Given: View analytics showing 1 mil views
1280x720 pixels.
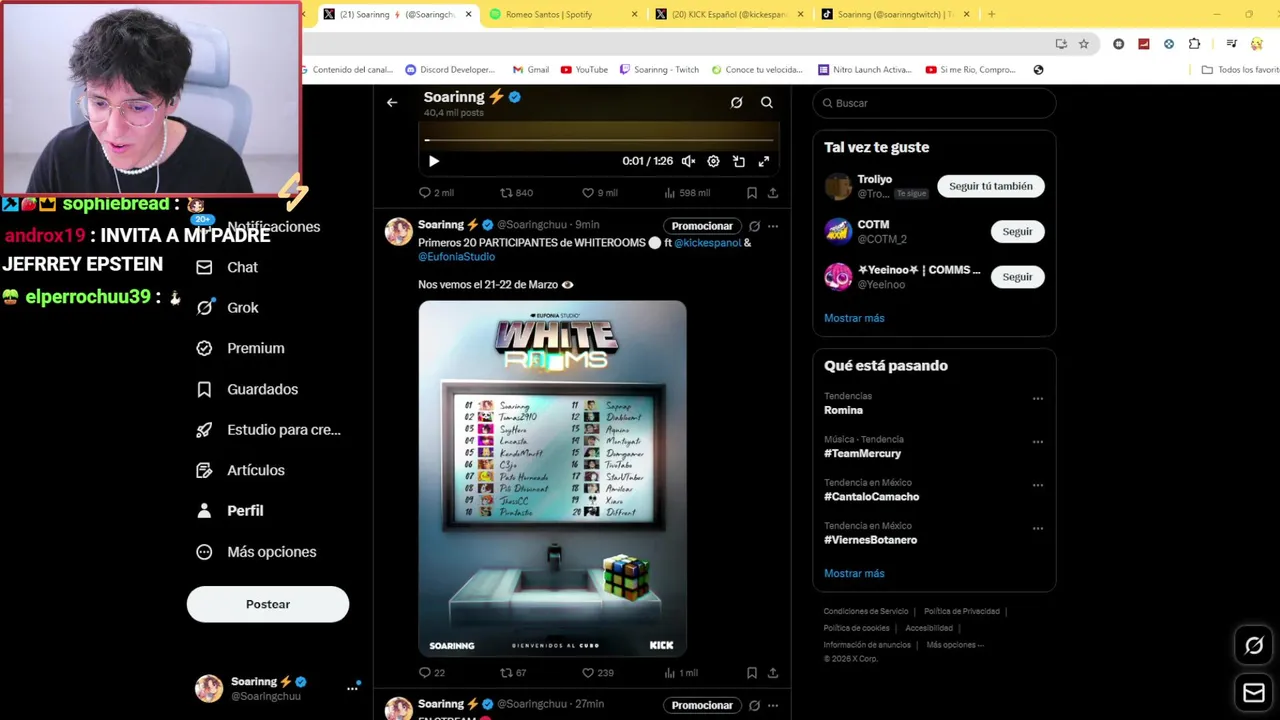Looking at the screenshot, I should coord(681,673).
